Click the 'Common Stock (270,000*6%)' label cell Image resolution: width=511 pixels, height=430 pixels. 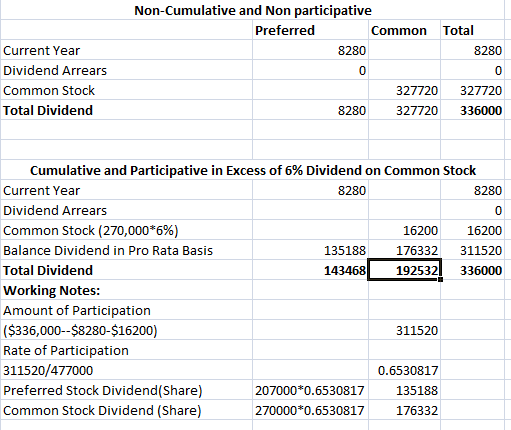coord(127,230)
